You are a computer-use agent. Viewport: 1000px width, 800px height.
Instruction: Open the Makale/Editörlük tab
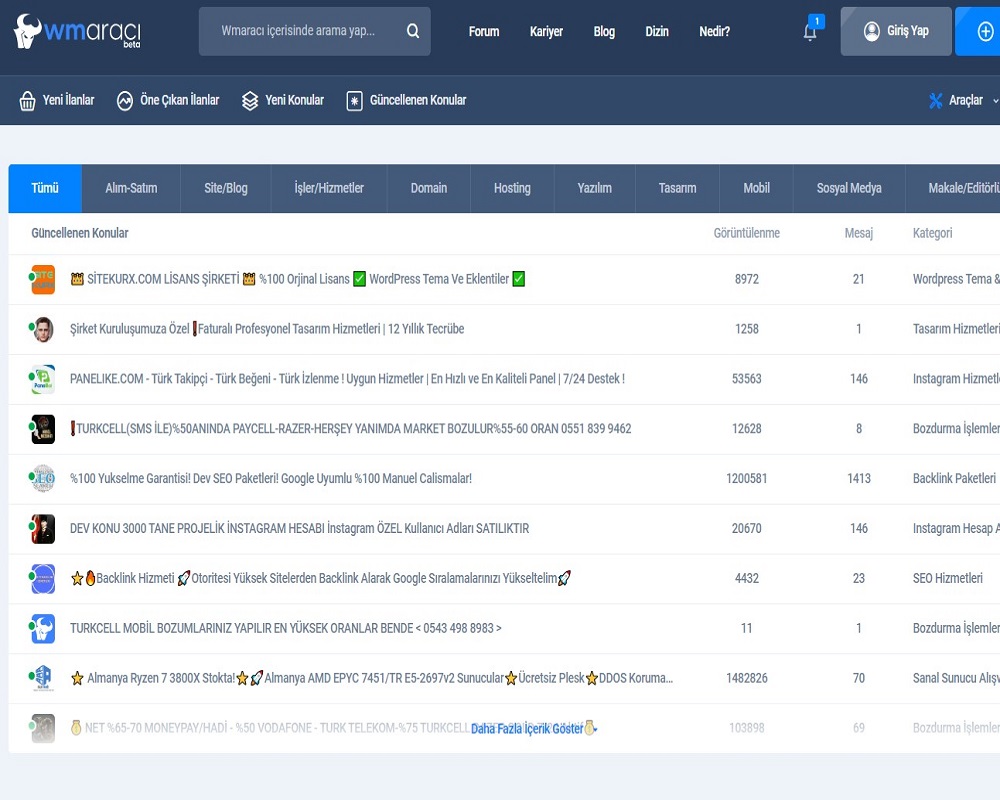pos(953,188)
